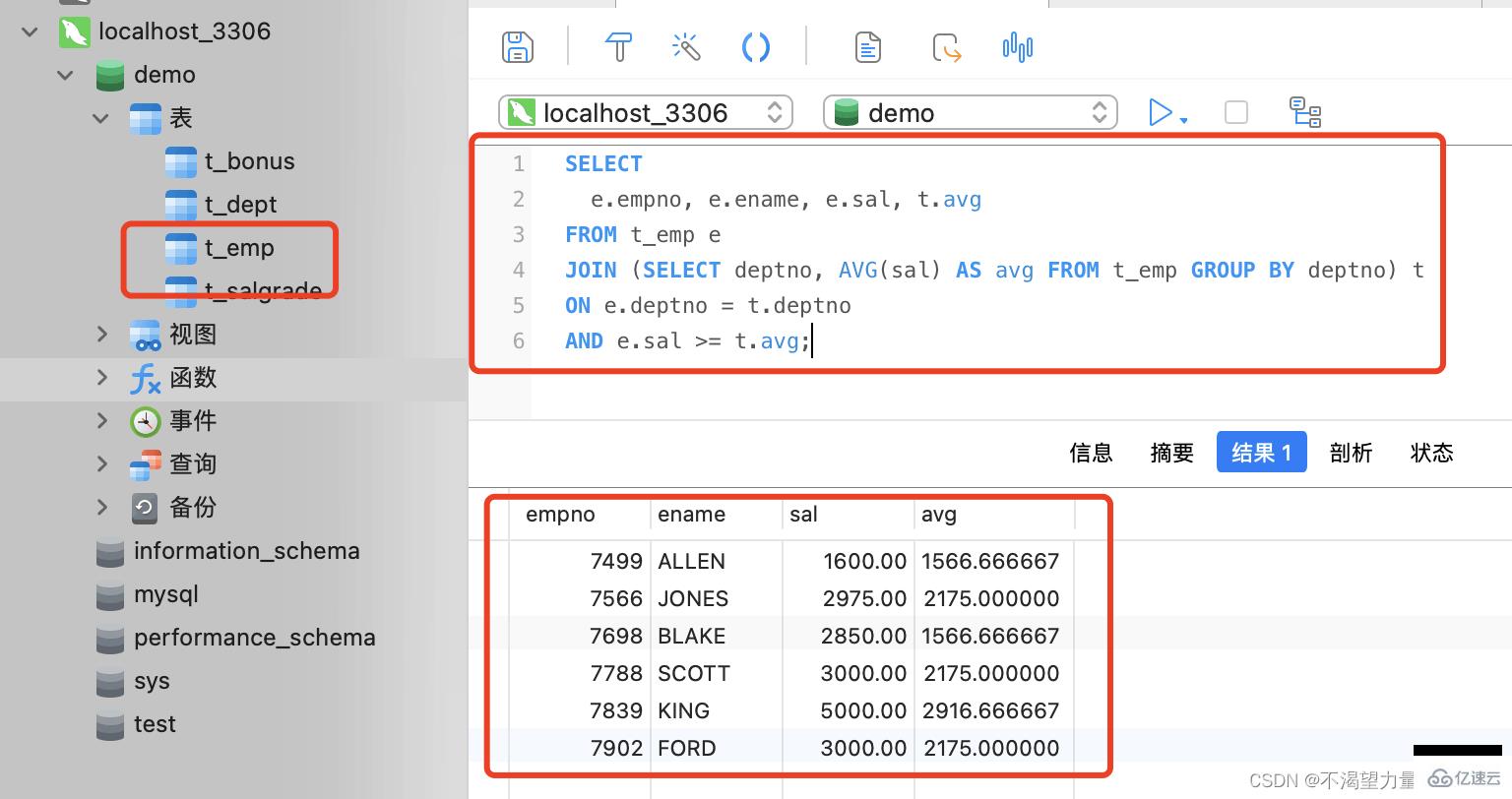Click the AVG value for KING's row
1512x799 pixels.
990,710
